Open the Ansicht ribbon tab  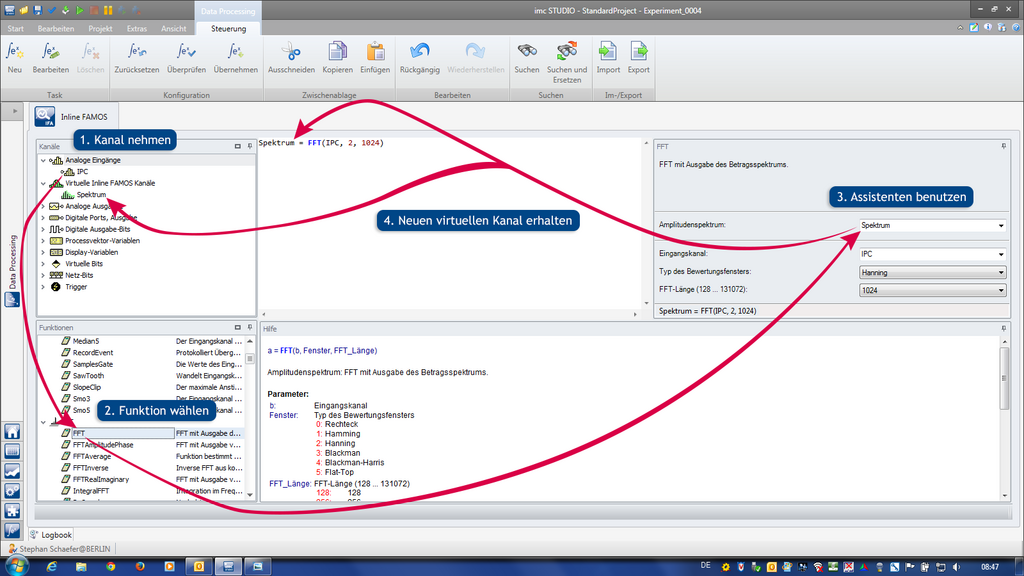tap(173, 29)
